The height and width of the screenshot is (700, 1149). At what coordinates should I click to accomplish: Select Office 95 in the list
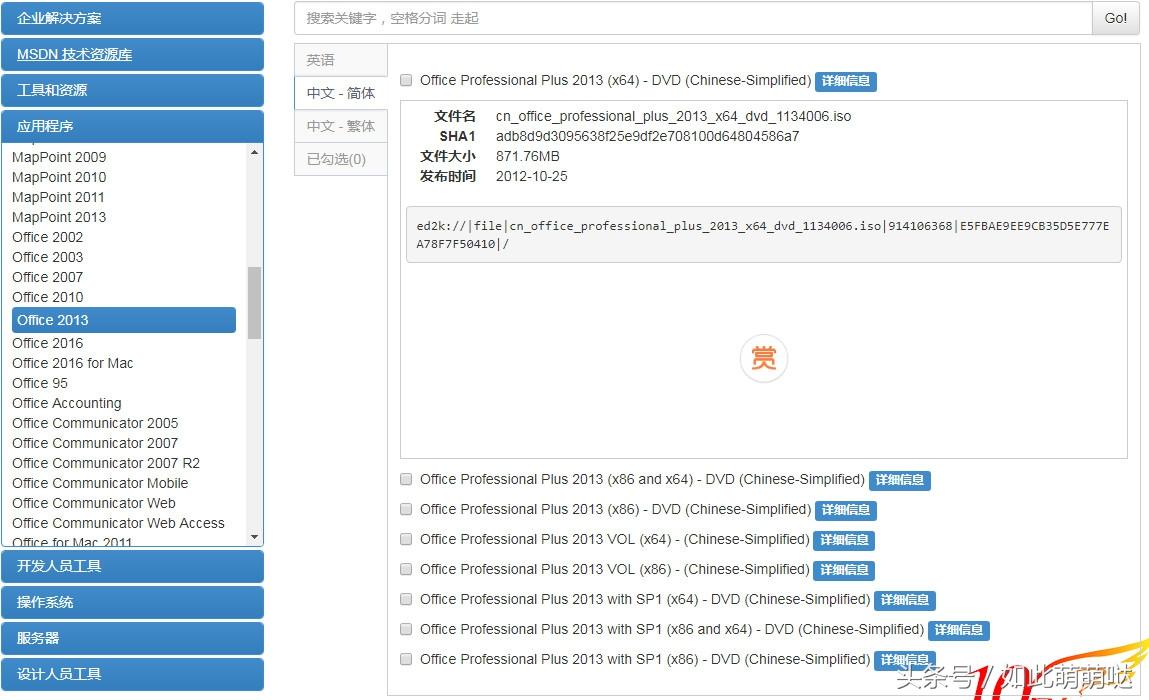[x=40, y=383]
